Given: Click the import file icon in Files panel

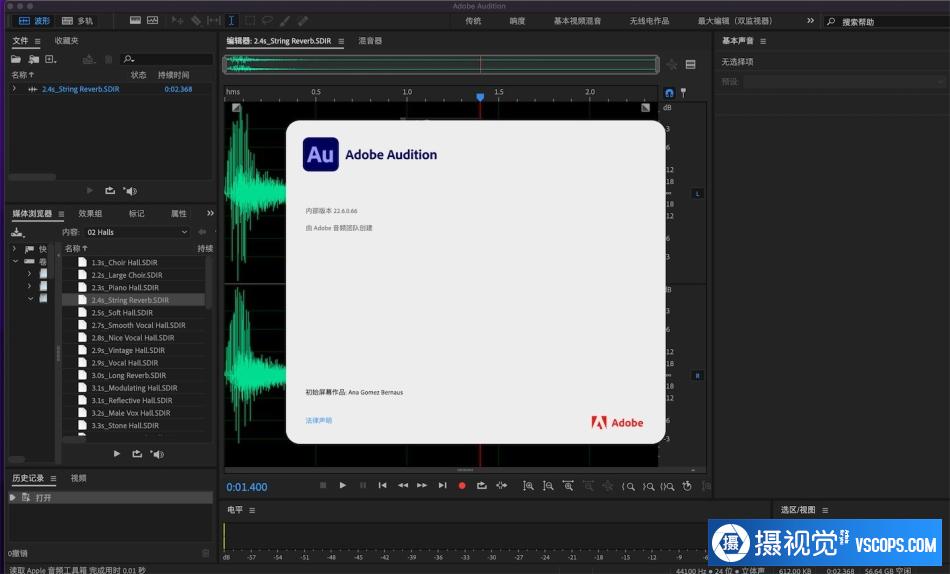Looking at the screenshot, I should click(34, 59).
